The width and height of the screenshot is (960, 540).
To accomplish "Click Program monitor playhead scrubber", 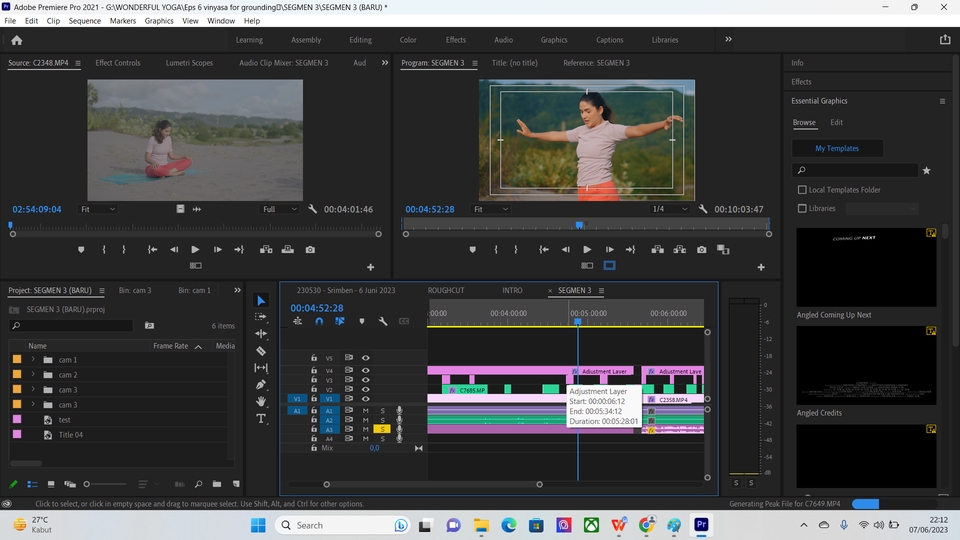I will (x=579, y=225).
